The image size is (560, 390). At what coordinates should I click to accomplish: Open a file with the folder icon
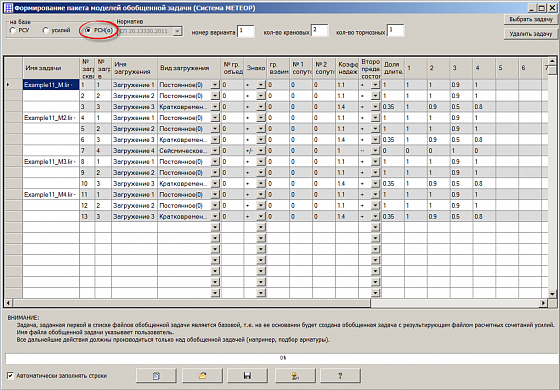point(202,376)
